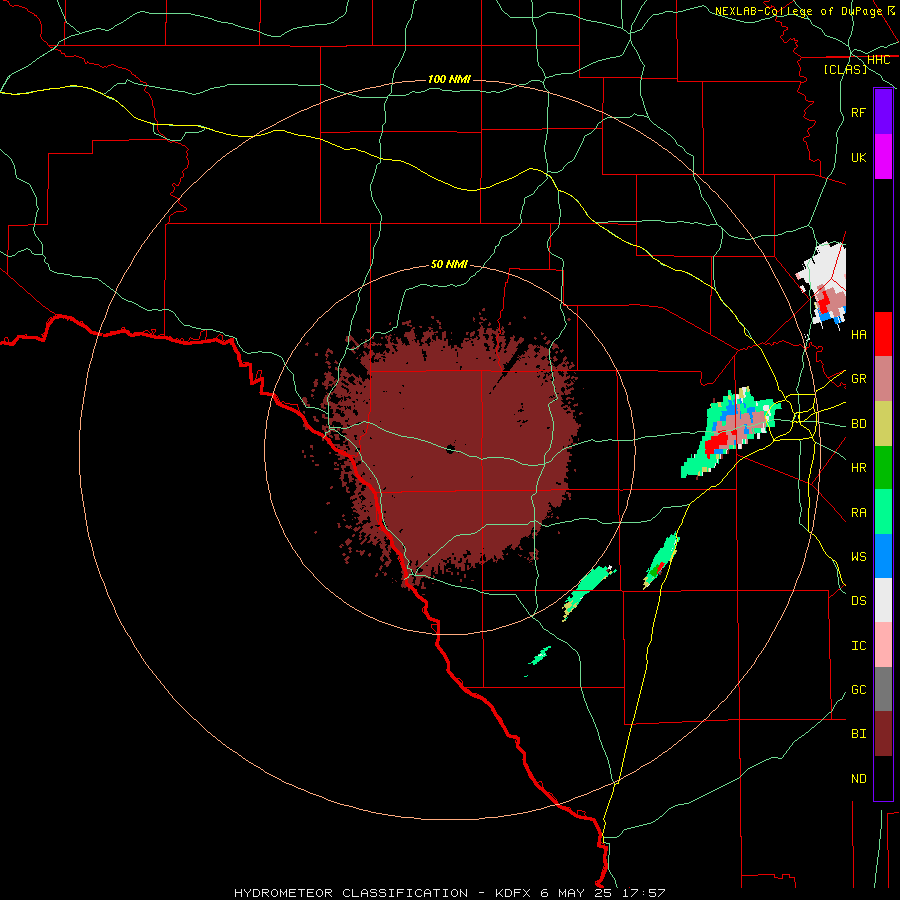Click the DS white legend swatch
900x900 pixels.
883,600
